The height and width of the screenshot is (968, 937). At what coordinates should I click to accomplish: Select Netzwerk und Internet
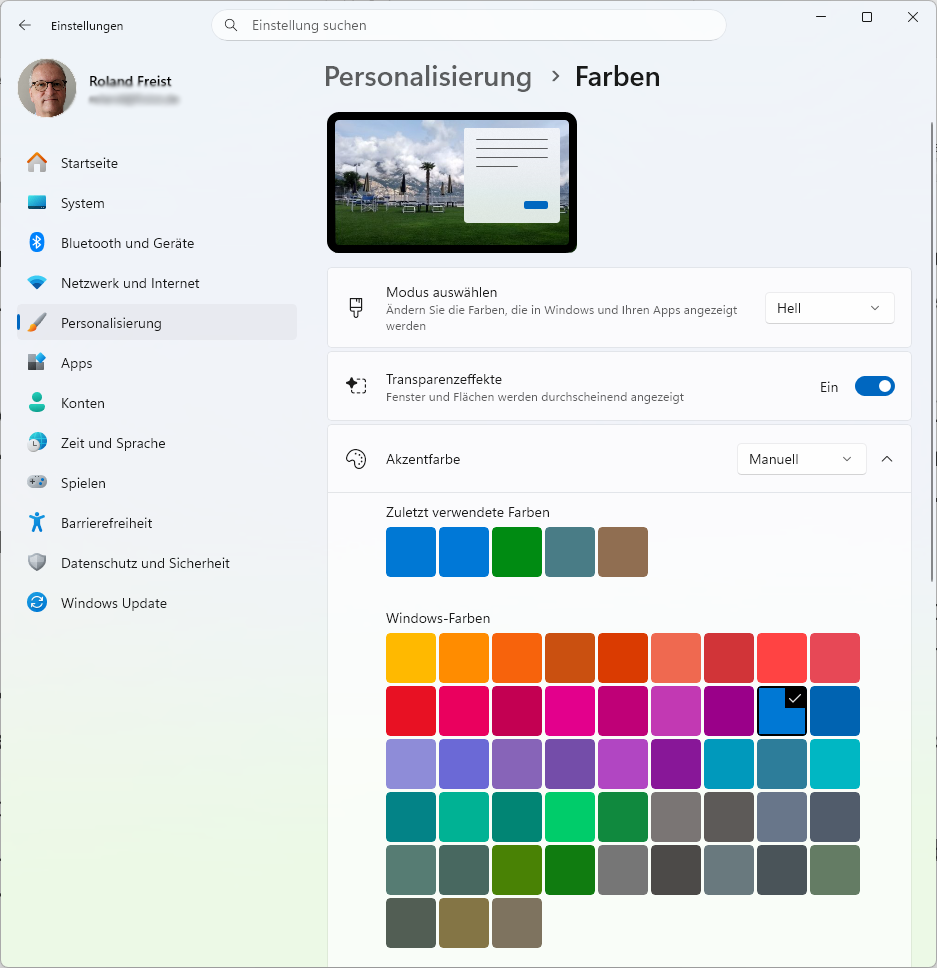point(157,283)
